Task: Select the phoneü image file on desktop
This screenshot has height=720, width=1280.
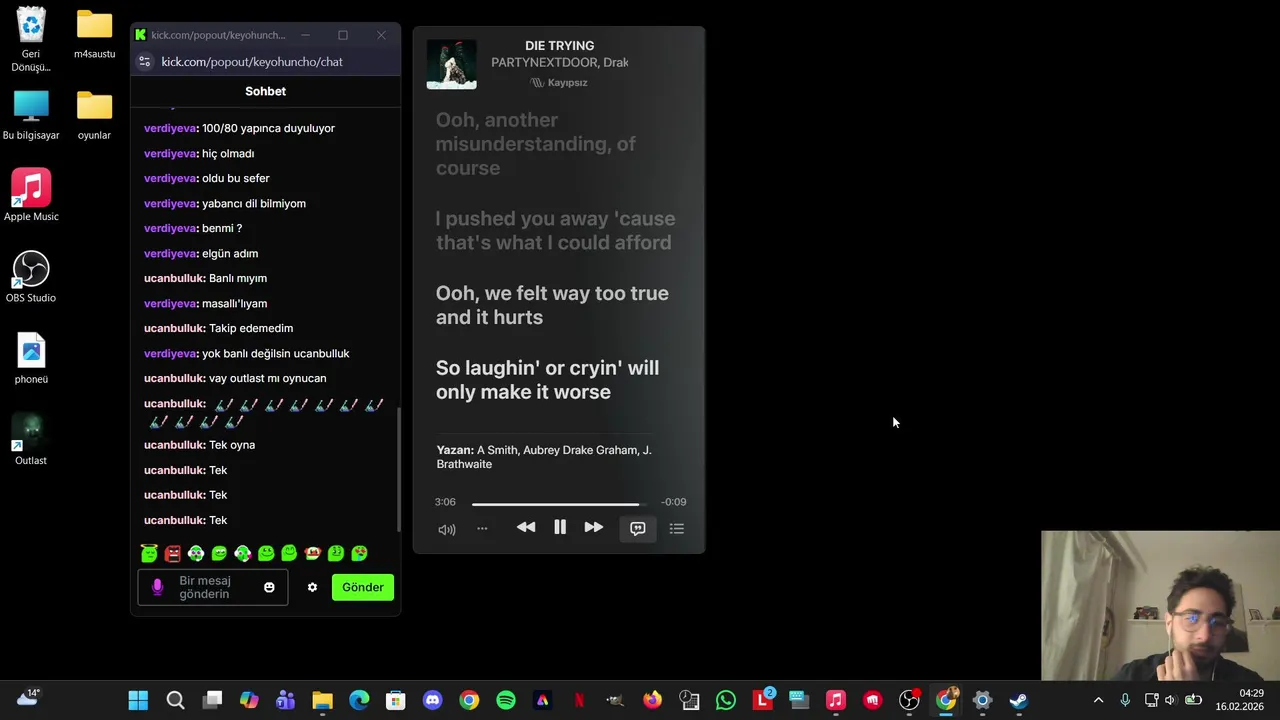Action: [31, 359]
